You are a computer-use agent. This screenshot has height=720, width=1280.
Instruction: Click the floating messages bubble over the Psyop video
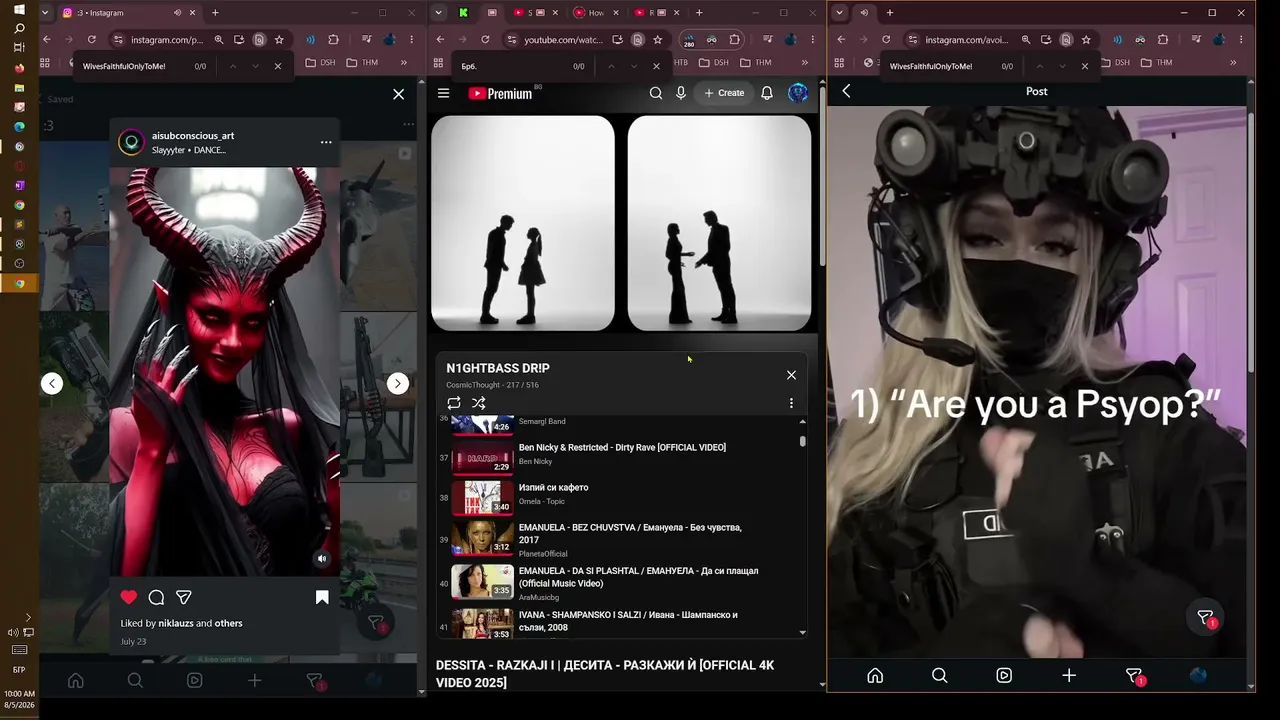click(x=1206, y=619)
